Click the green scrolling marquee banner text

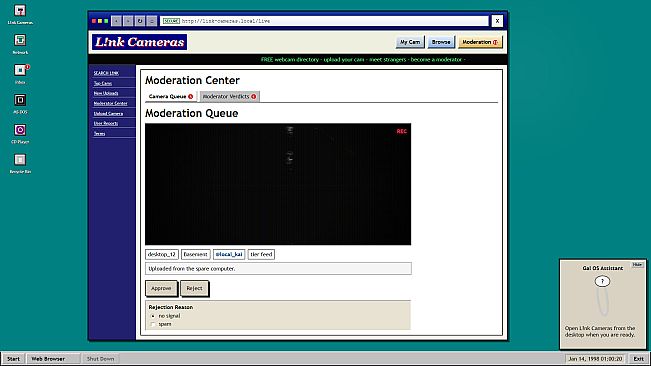pos(363,59)
